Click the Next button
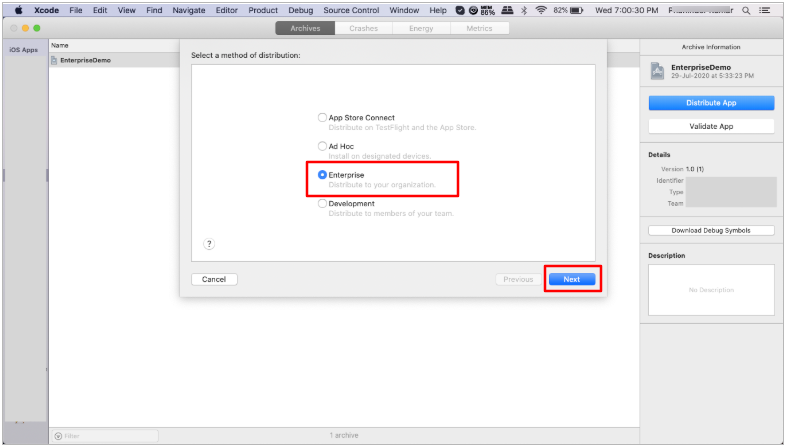 click(571, 279)
